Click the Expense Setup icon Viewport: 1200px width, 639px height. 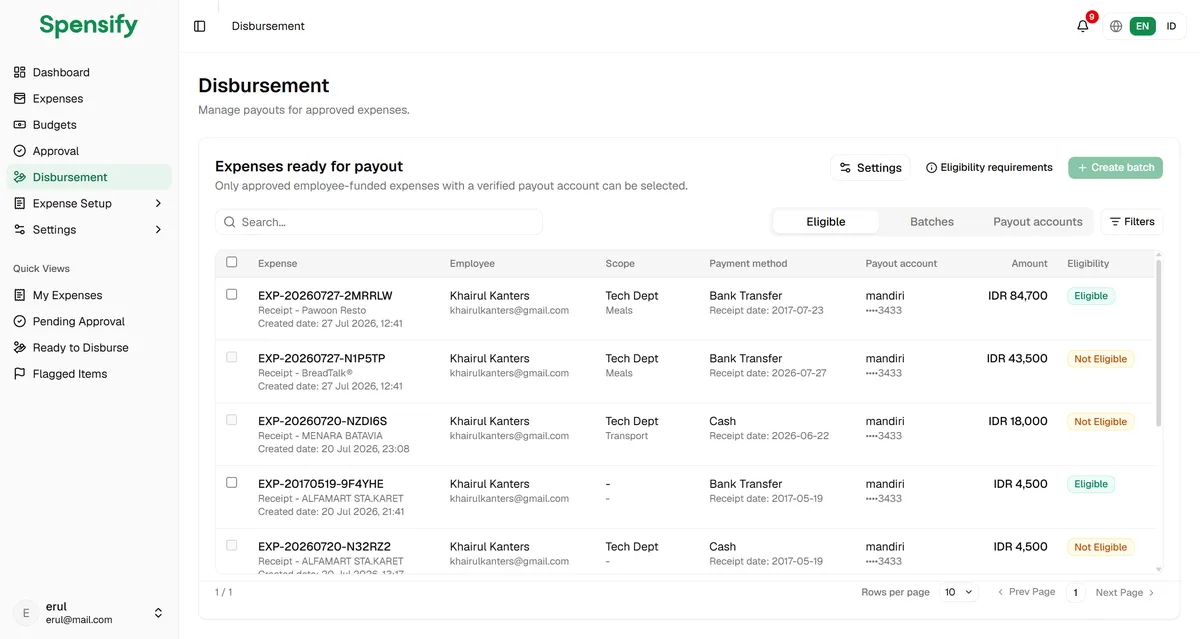click(20, 203)
